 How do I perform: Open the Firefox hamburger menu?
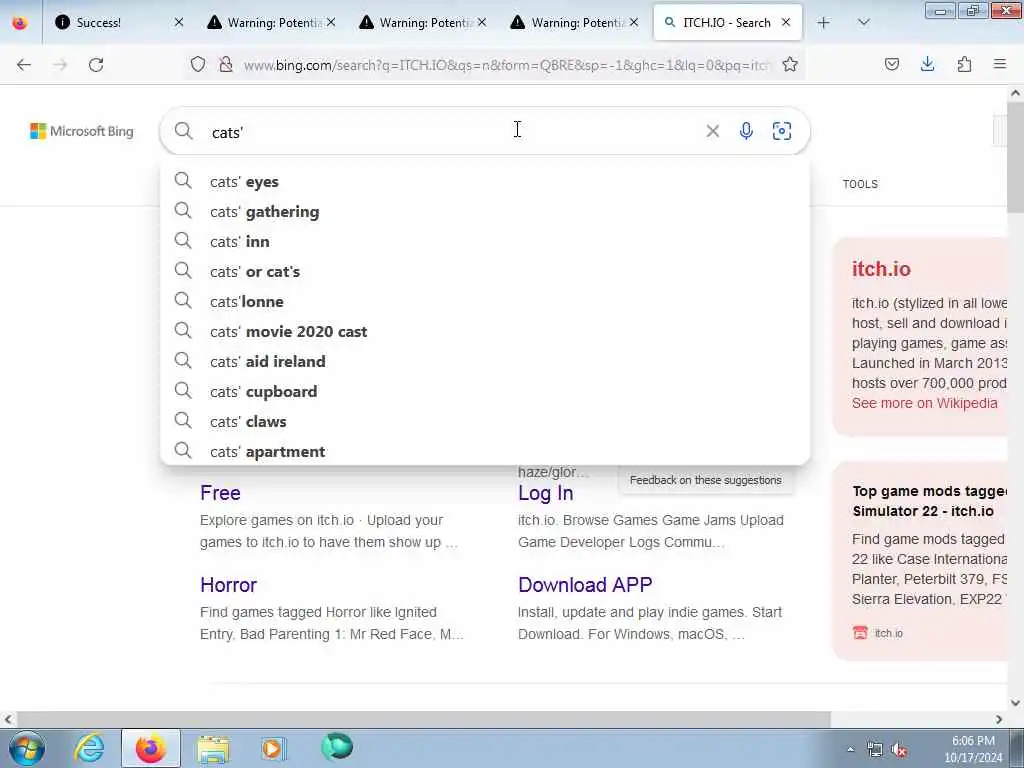1000,64
